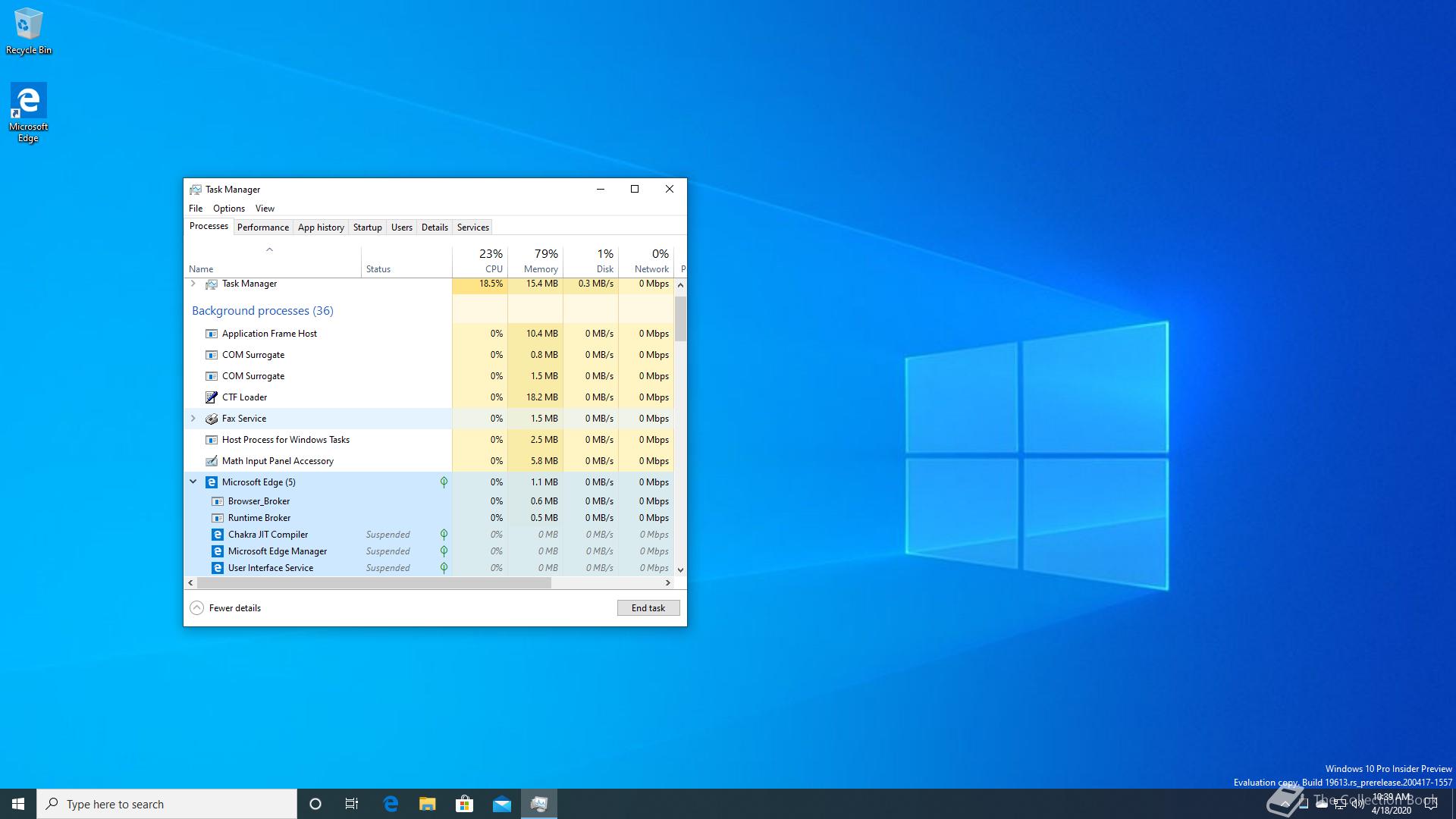The height and width of the screenshot is (819, 1456).
Task: Collapse view using Fewer details
Action: (x=225, y=608)
